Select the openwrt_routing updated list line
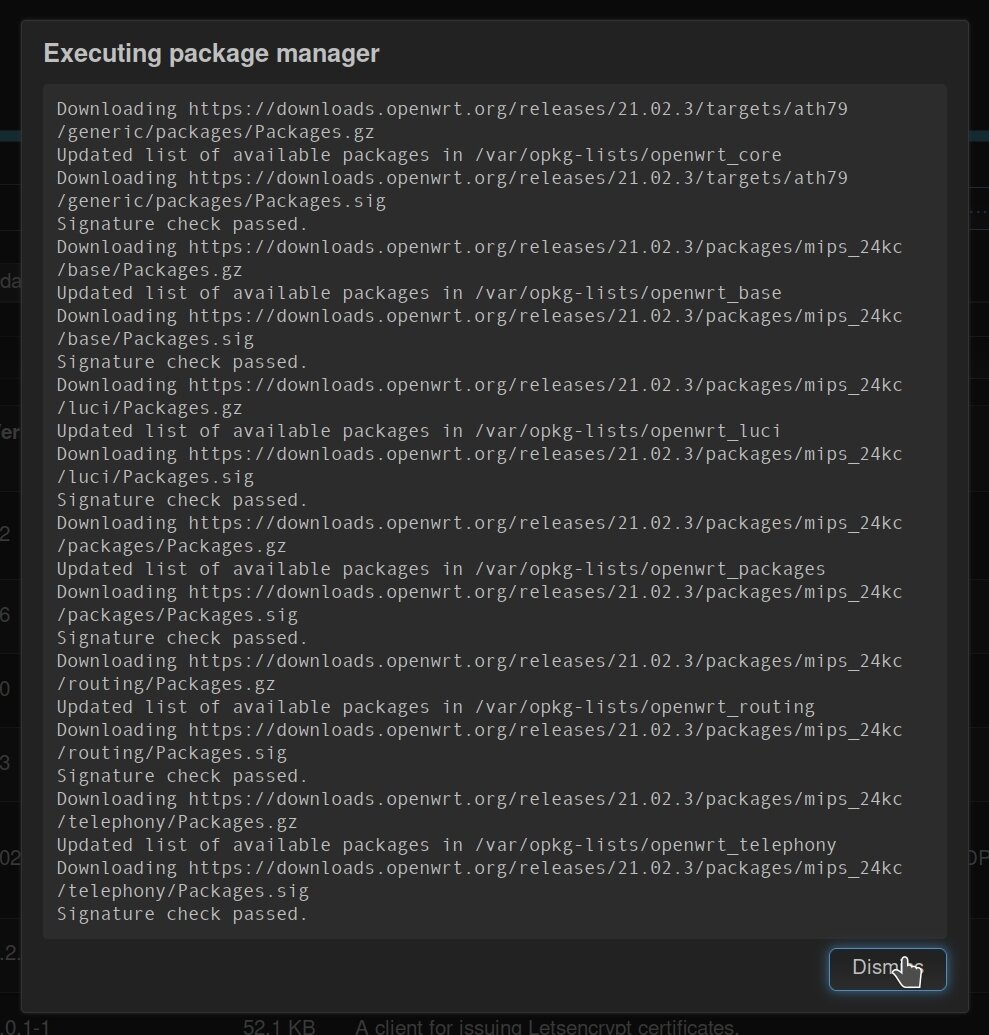 coord(435,707)
